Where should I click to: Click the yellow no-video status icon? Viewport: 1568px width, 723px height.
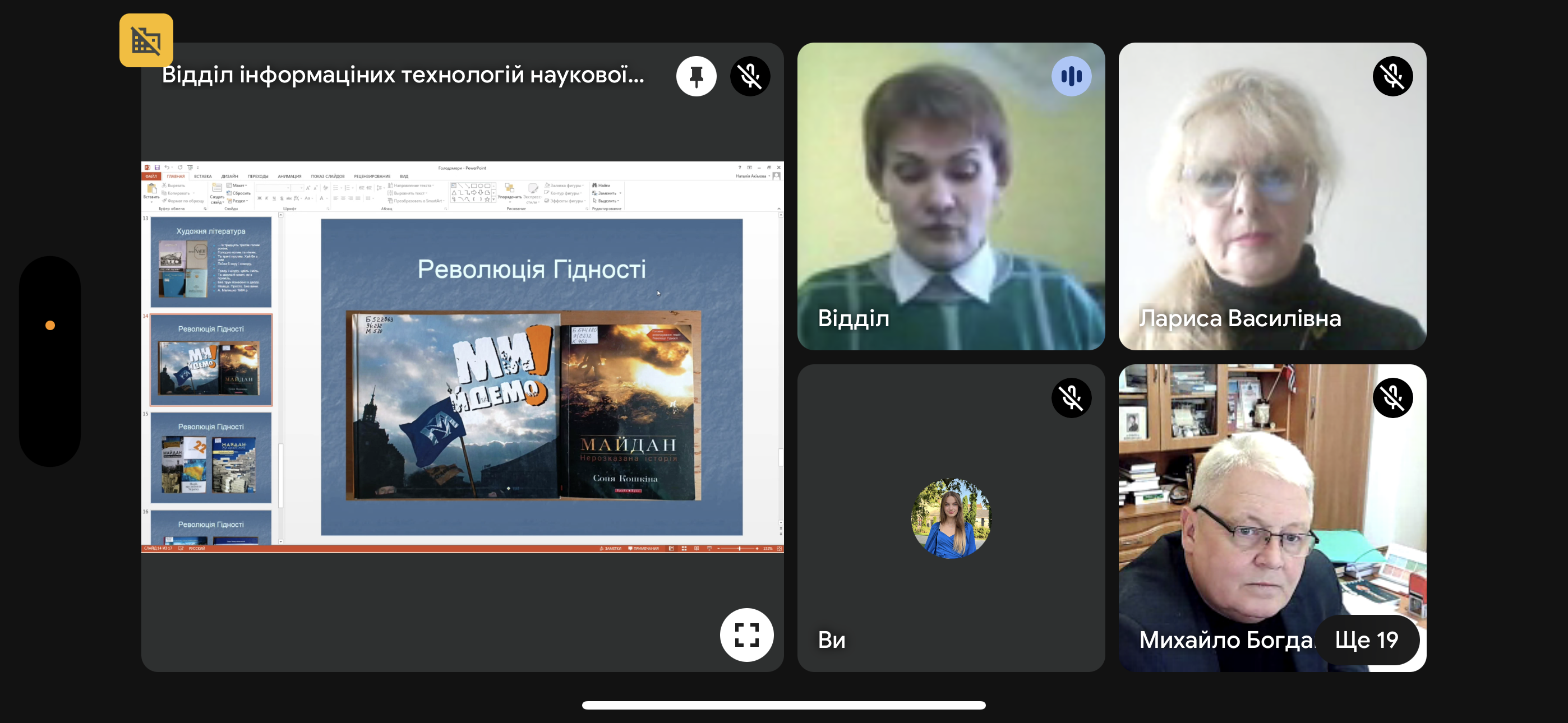click(x=146, y=40)
